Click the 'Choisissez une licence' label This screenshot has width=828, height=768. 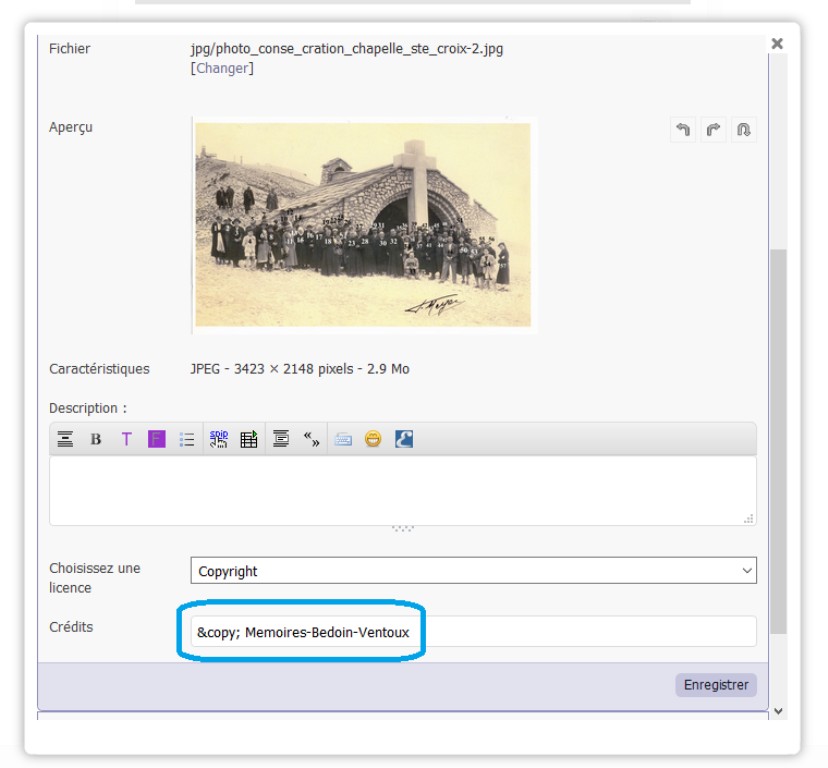click(x=95, y=578)
